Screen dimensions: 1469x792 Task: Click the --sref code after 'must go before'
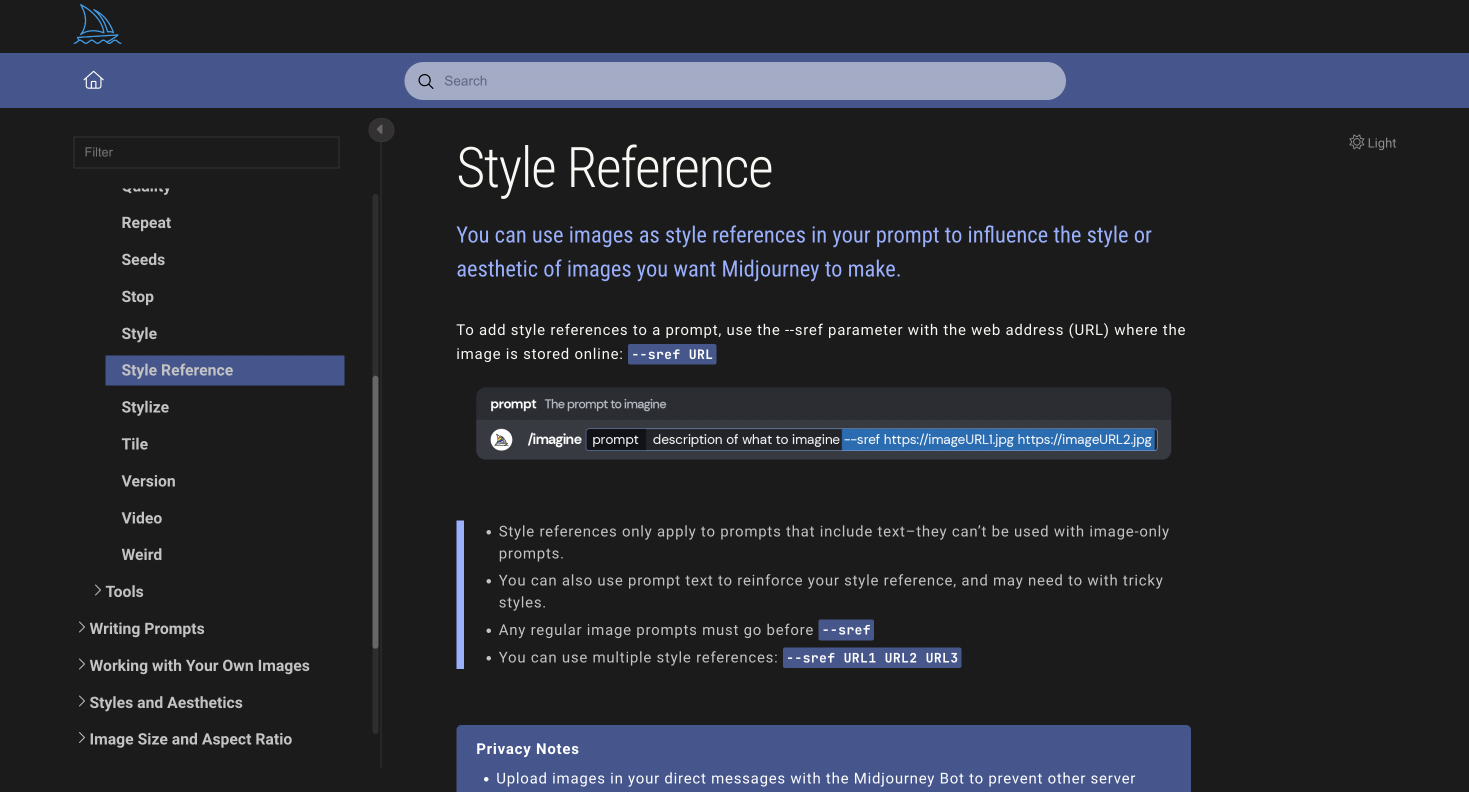coord(846,630)
